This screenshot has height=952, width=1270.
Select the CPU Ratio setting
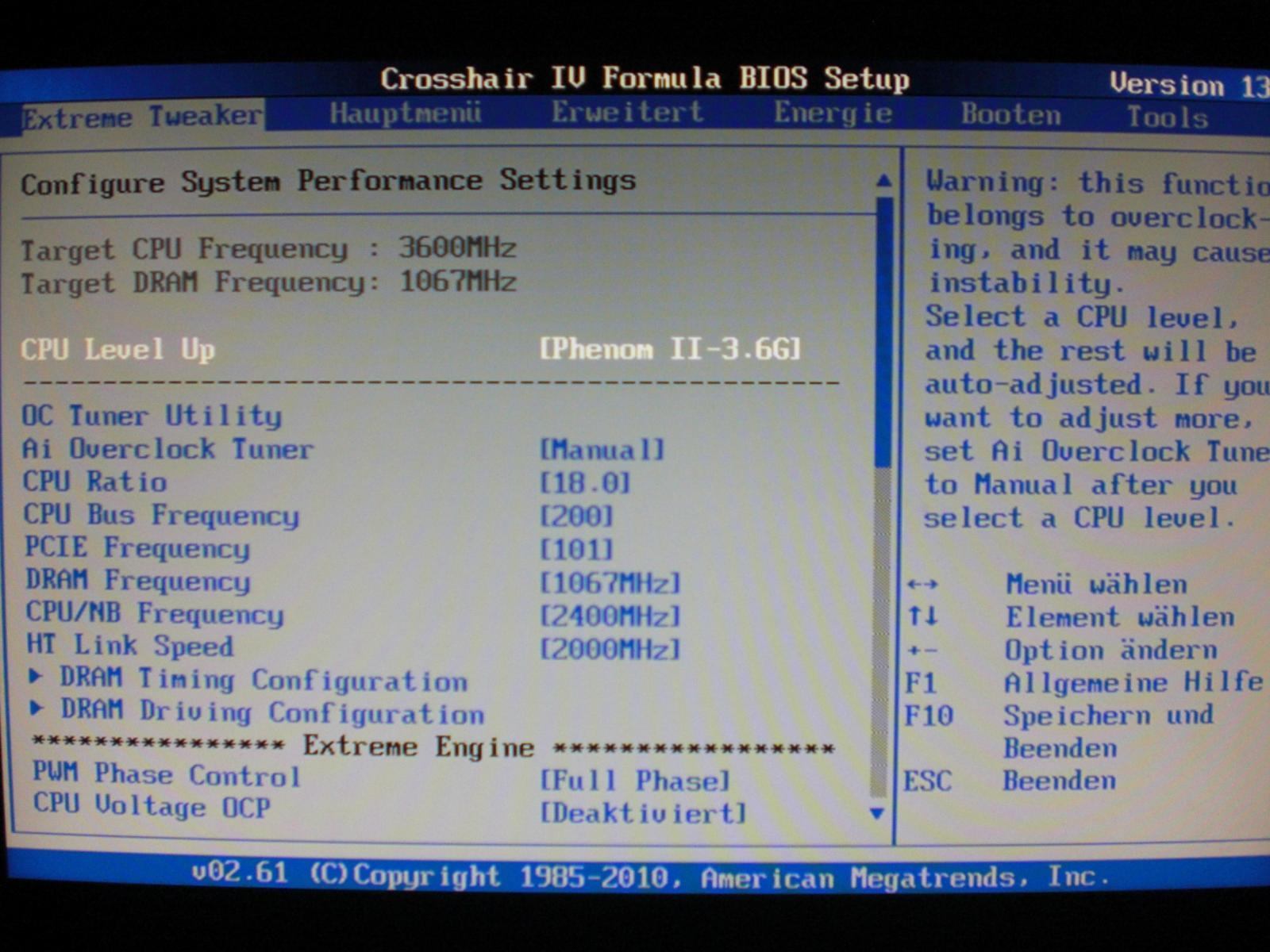pos(94,482)
